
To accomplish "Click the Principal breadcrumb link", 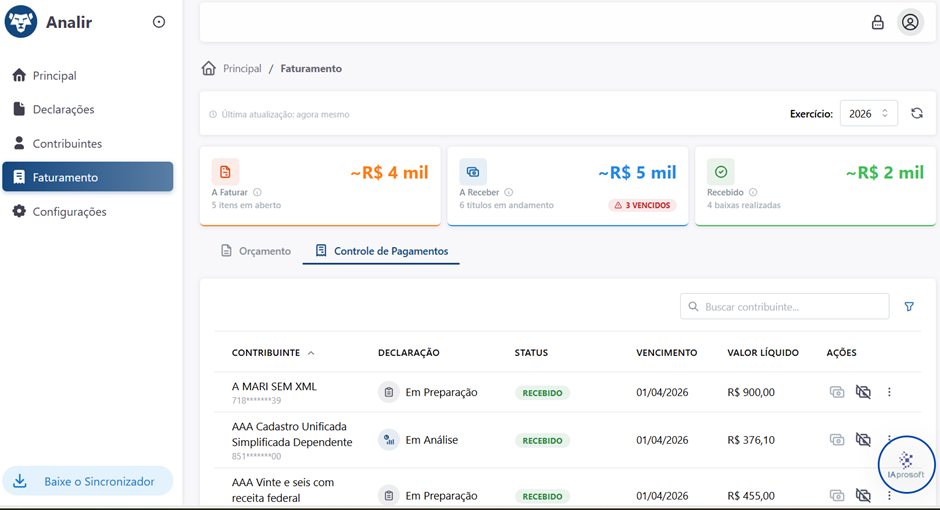I will tap(242, 68).
